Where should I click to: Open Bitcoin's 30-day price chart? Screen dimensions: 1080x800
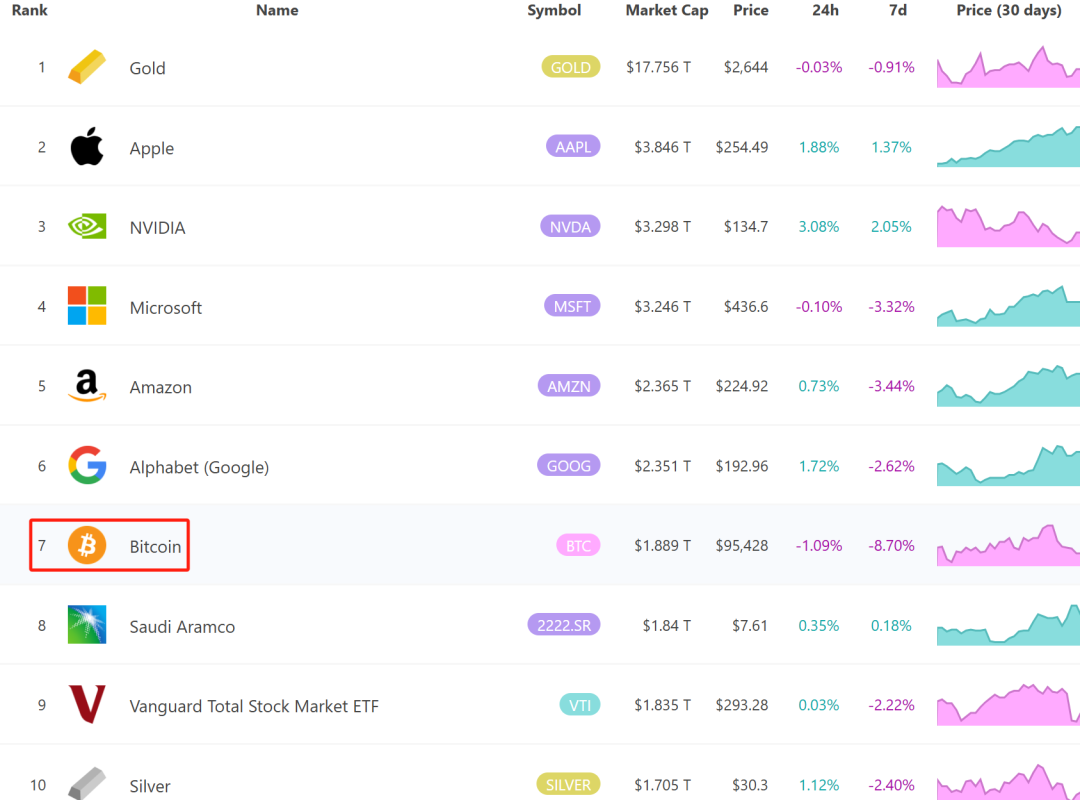pos(1008,546)
